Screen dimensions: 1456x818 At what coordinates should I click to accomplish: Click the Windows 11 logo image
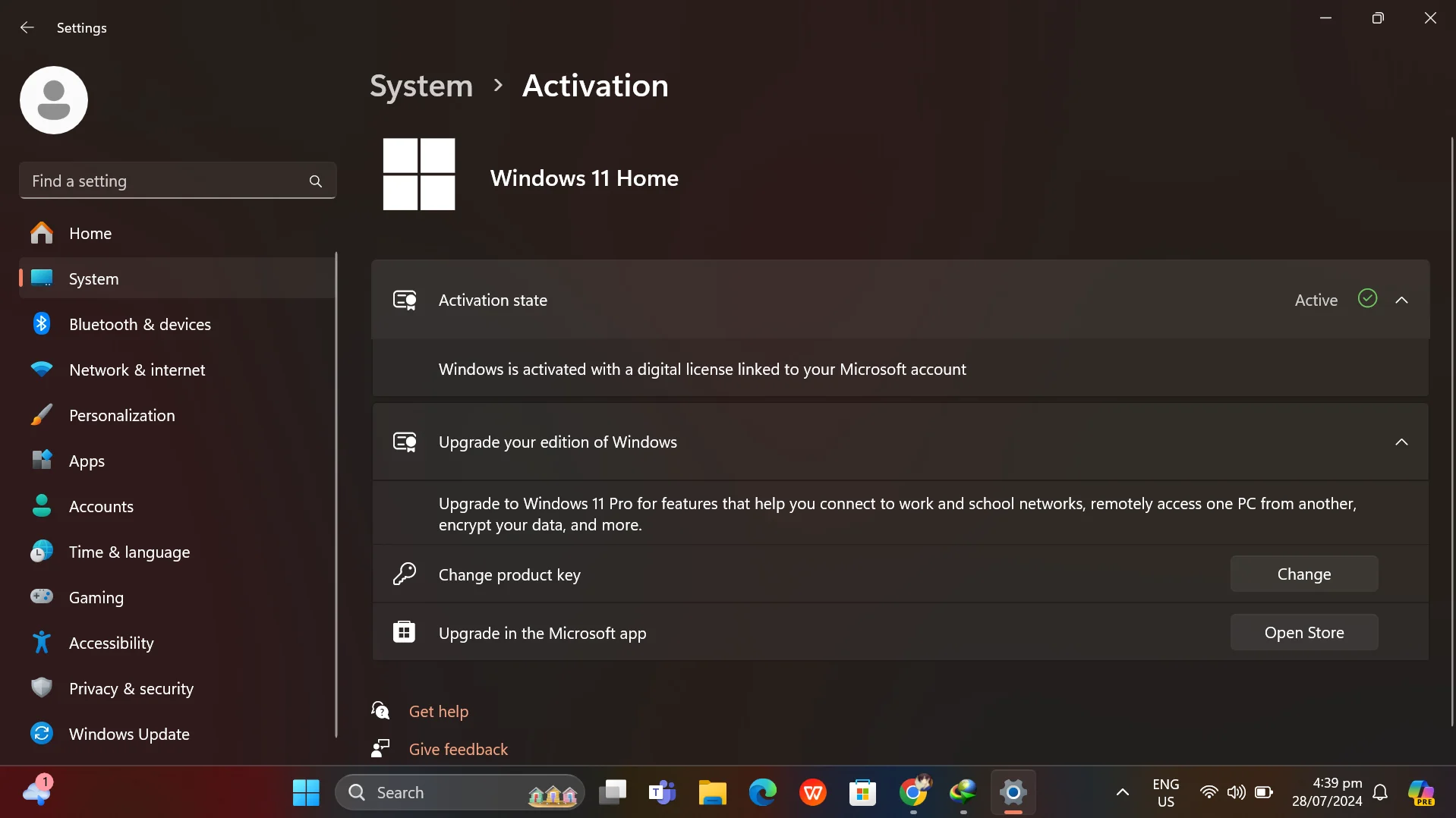click(x=419, y=174)
